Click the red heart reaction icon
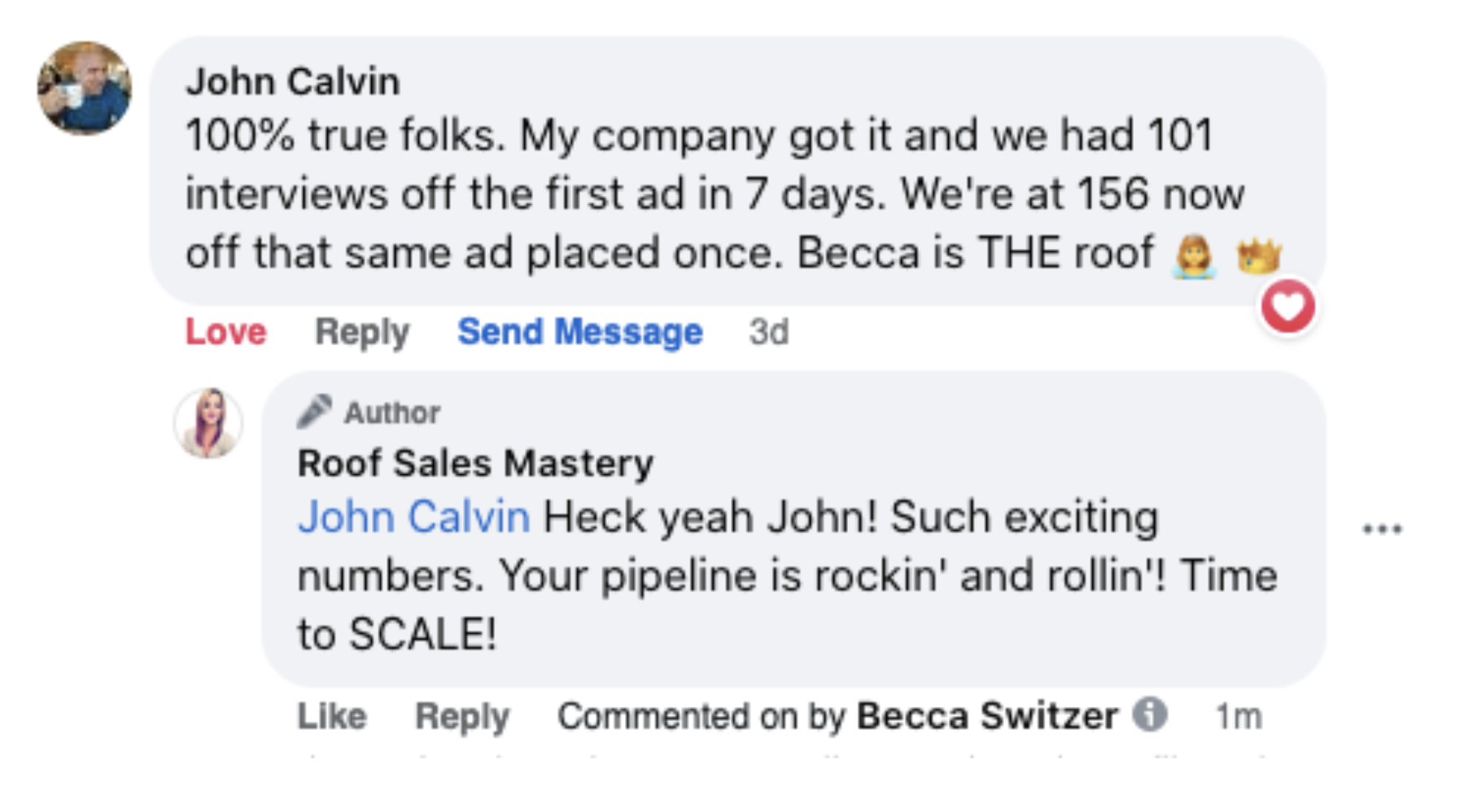Image resolution: width=1460 pixels, height=812 pixels. [1287, 307]
